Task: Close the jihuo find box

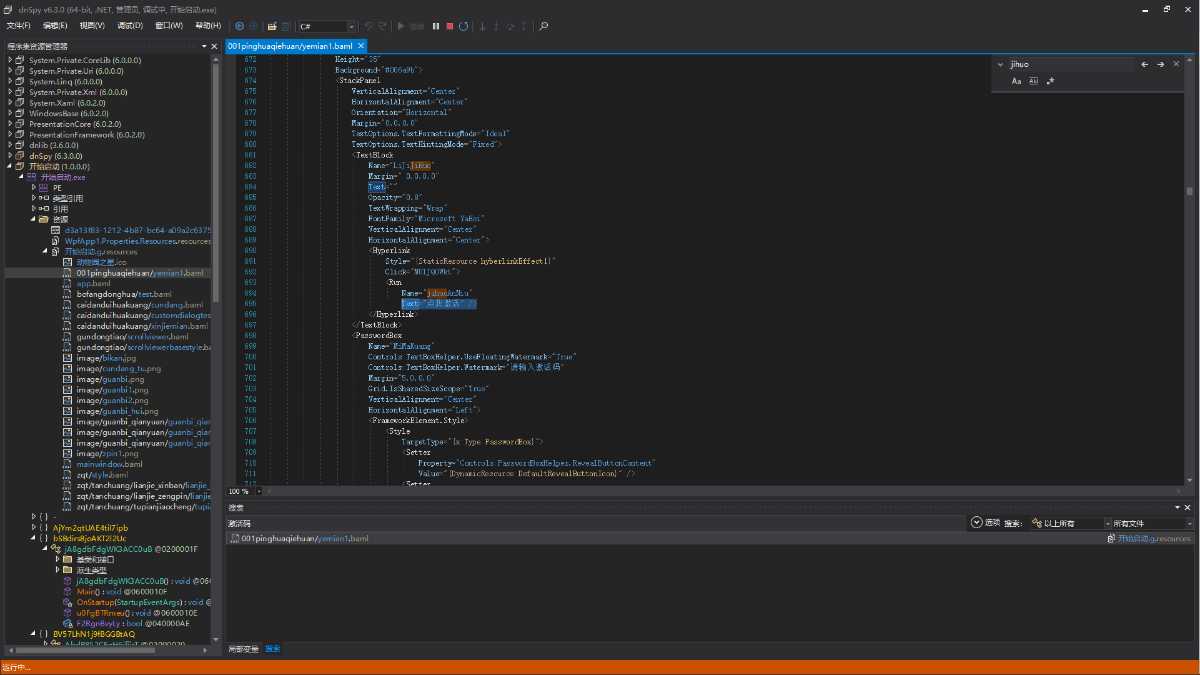Action: (x=1177, y=64)
